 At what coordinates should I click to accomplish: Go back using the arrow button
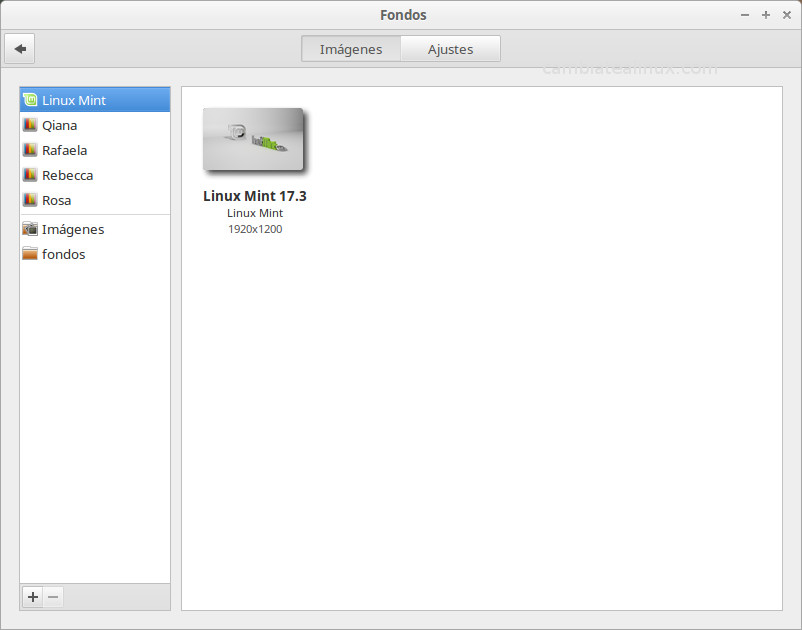click(x=20, y=49)
